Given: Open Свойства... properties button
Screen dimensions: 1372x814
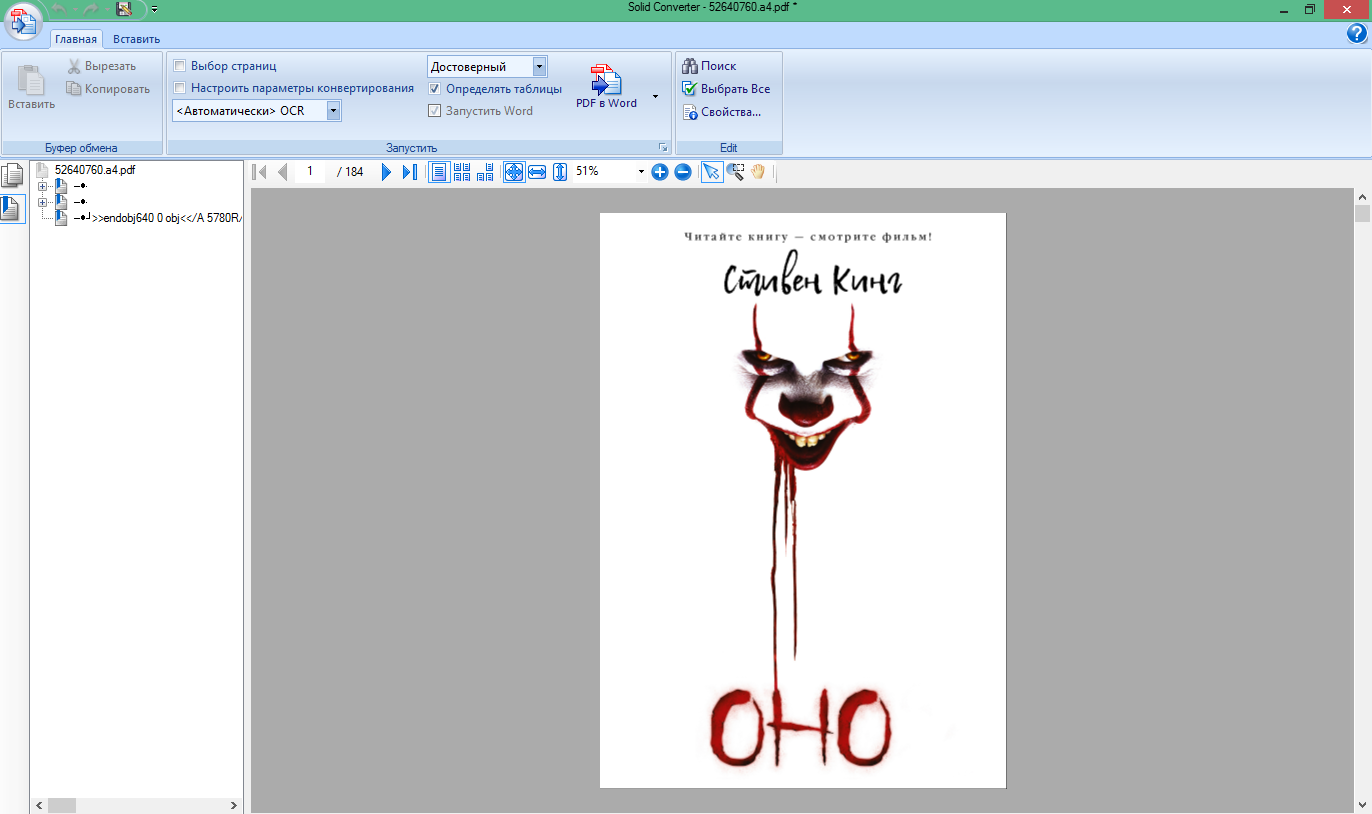Looking at the screenshot, I should tap(721, 112).
